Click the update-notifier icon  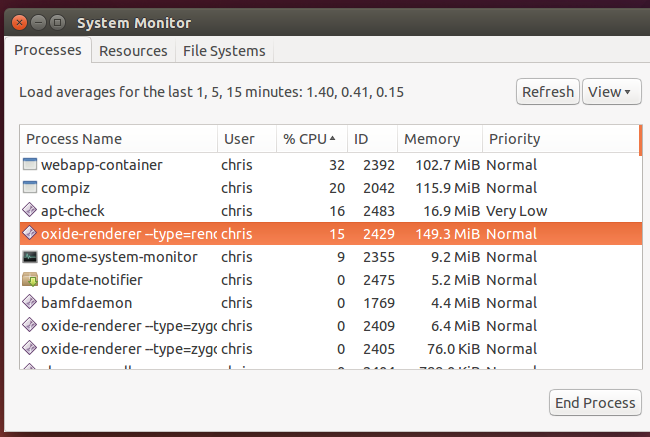[x=30, y=280]
